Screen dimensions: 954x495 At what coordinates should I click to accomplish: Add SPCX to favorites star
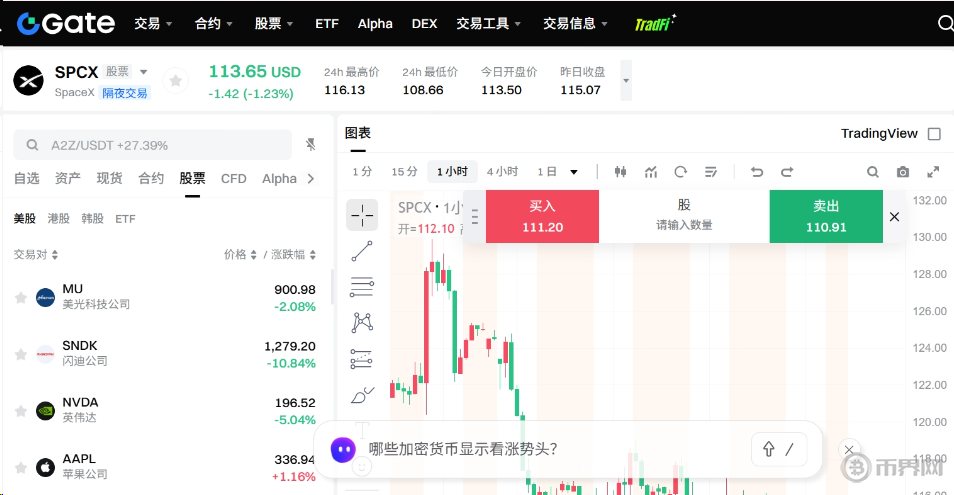point(175,80)
